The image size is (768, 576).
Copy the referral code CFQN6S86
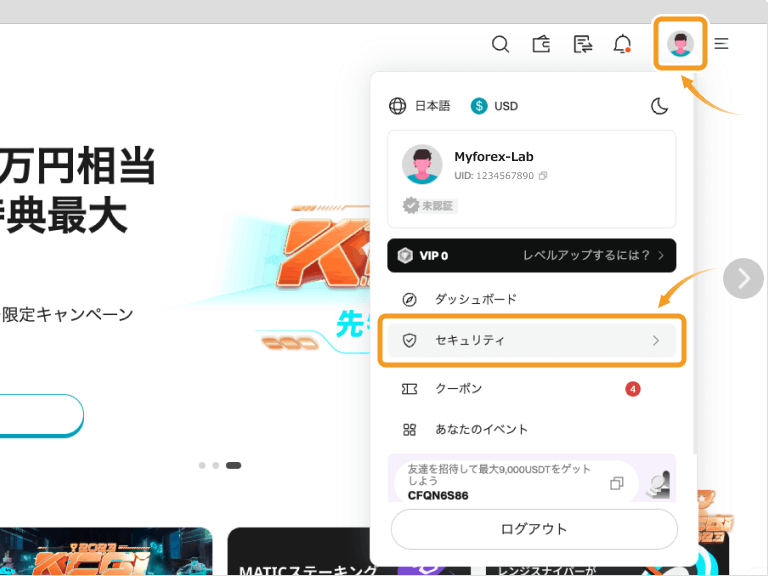[617, 484]
